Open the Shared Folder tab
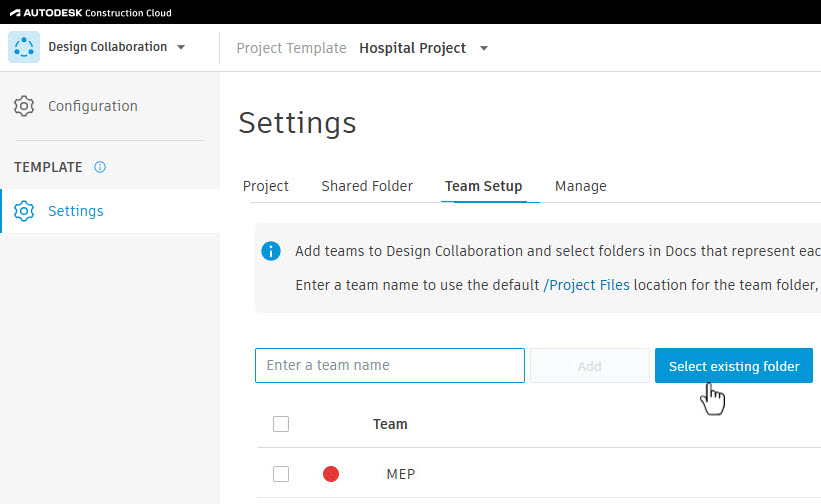Viewport: 821px width, 504px height. coord(367,186)
